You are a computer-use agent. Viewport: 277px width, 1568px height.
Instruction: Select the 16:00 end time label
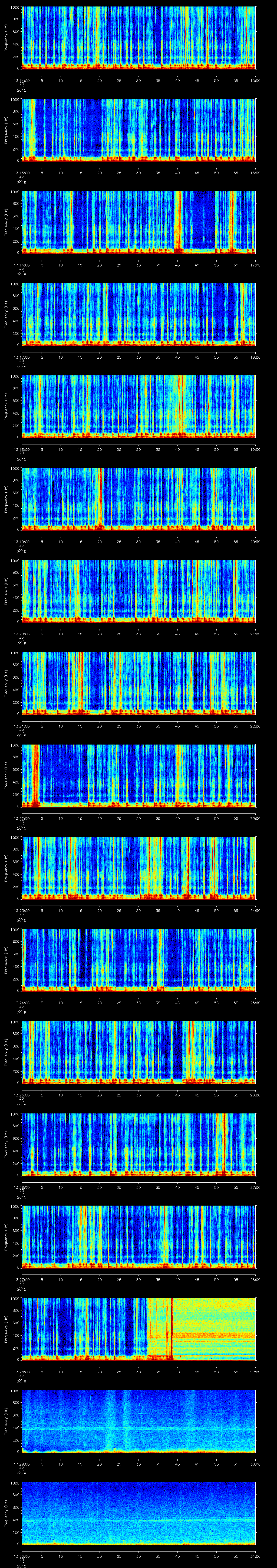pos(255,173)
